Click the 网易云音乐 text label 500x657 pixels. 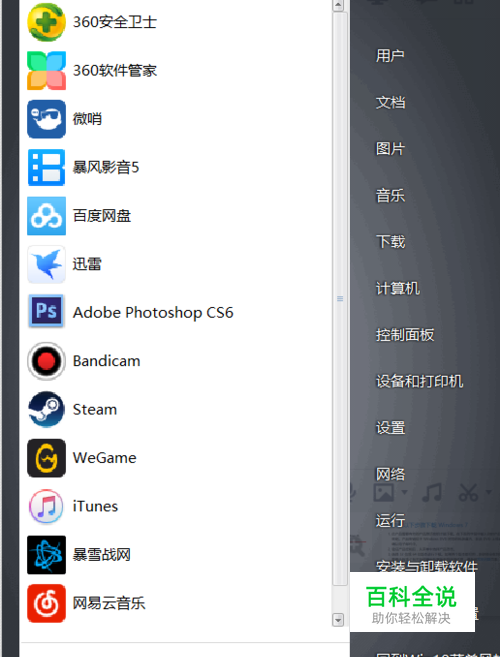click(109, 603)
